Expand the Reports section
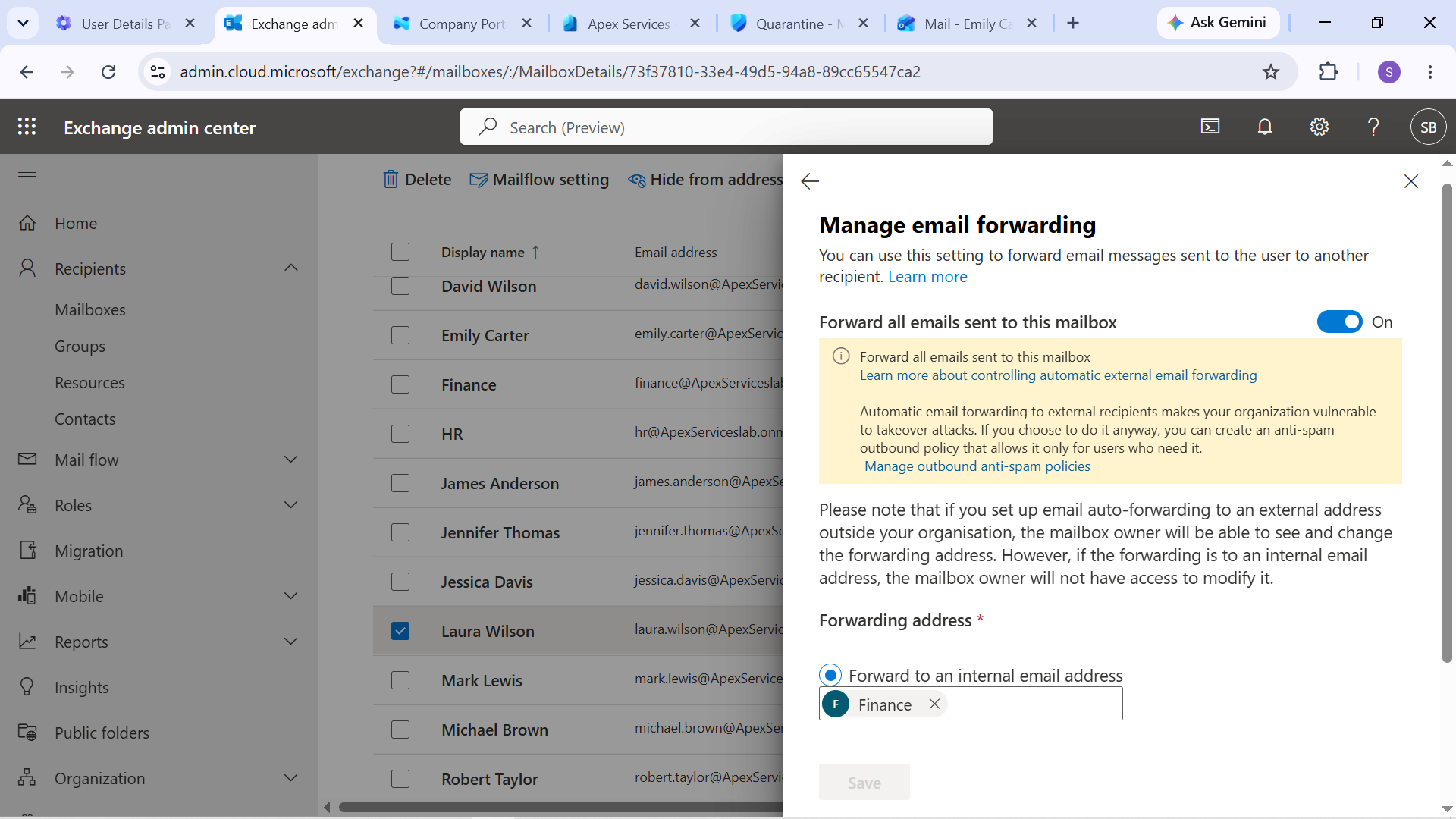 (x=291, y=642)
